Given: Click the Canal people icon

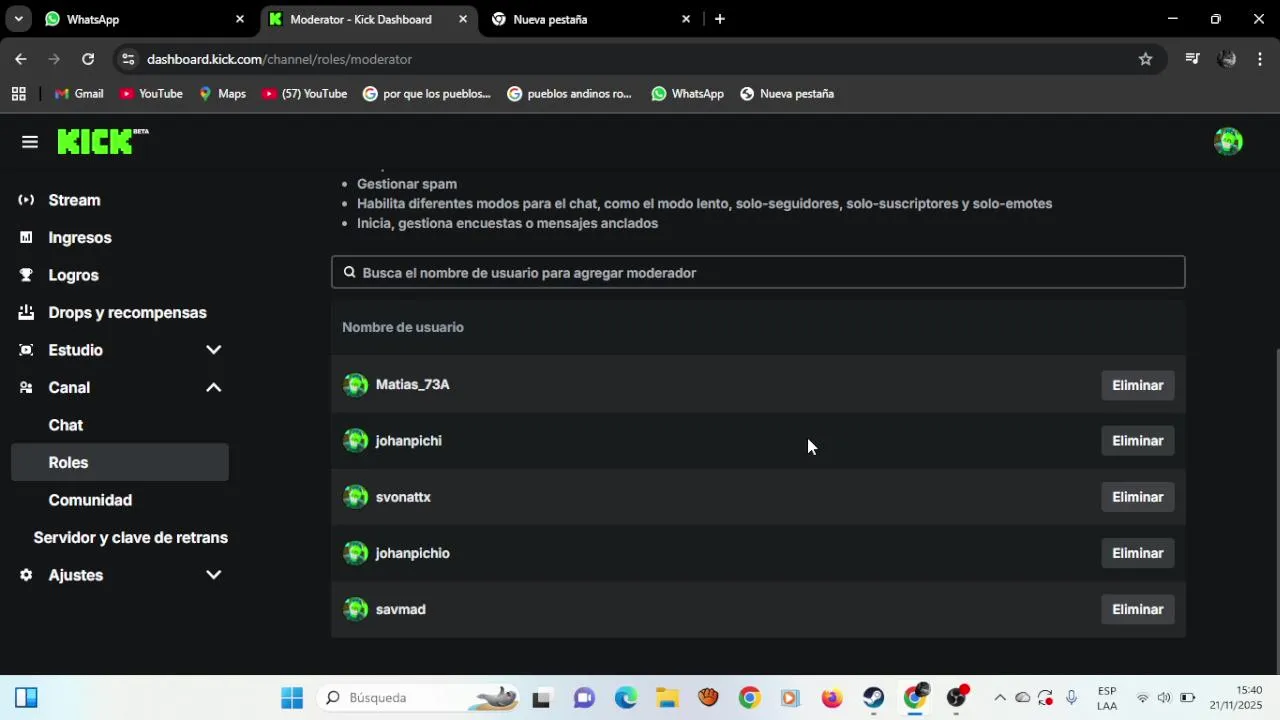Looking at the screenshot, I should tap(26, 387).
